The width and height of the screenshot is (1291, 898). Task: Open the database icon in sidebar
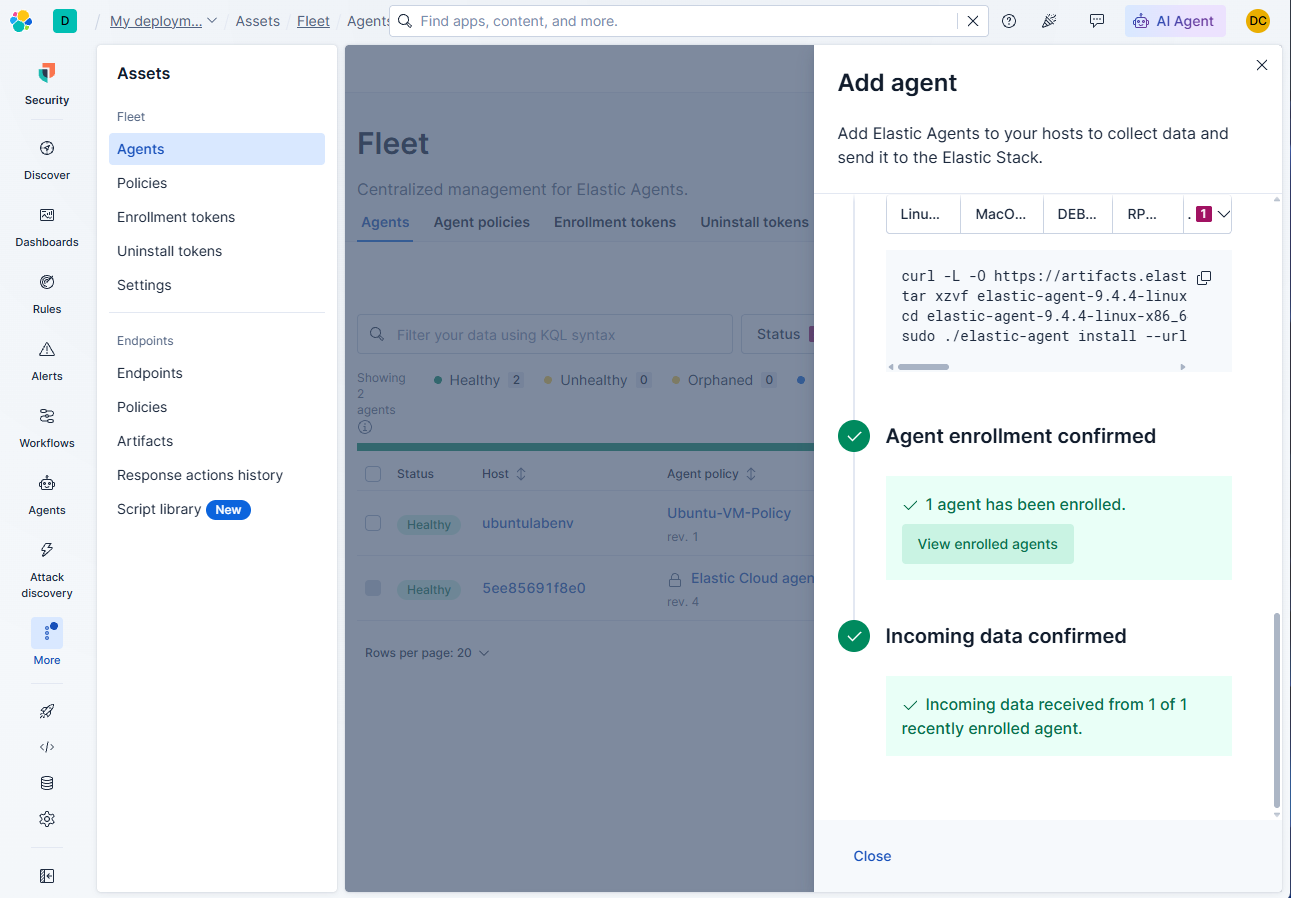pyautogui.click(x=47, y=783)
